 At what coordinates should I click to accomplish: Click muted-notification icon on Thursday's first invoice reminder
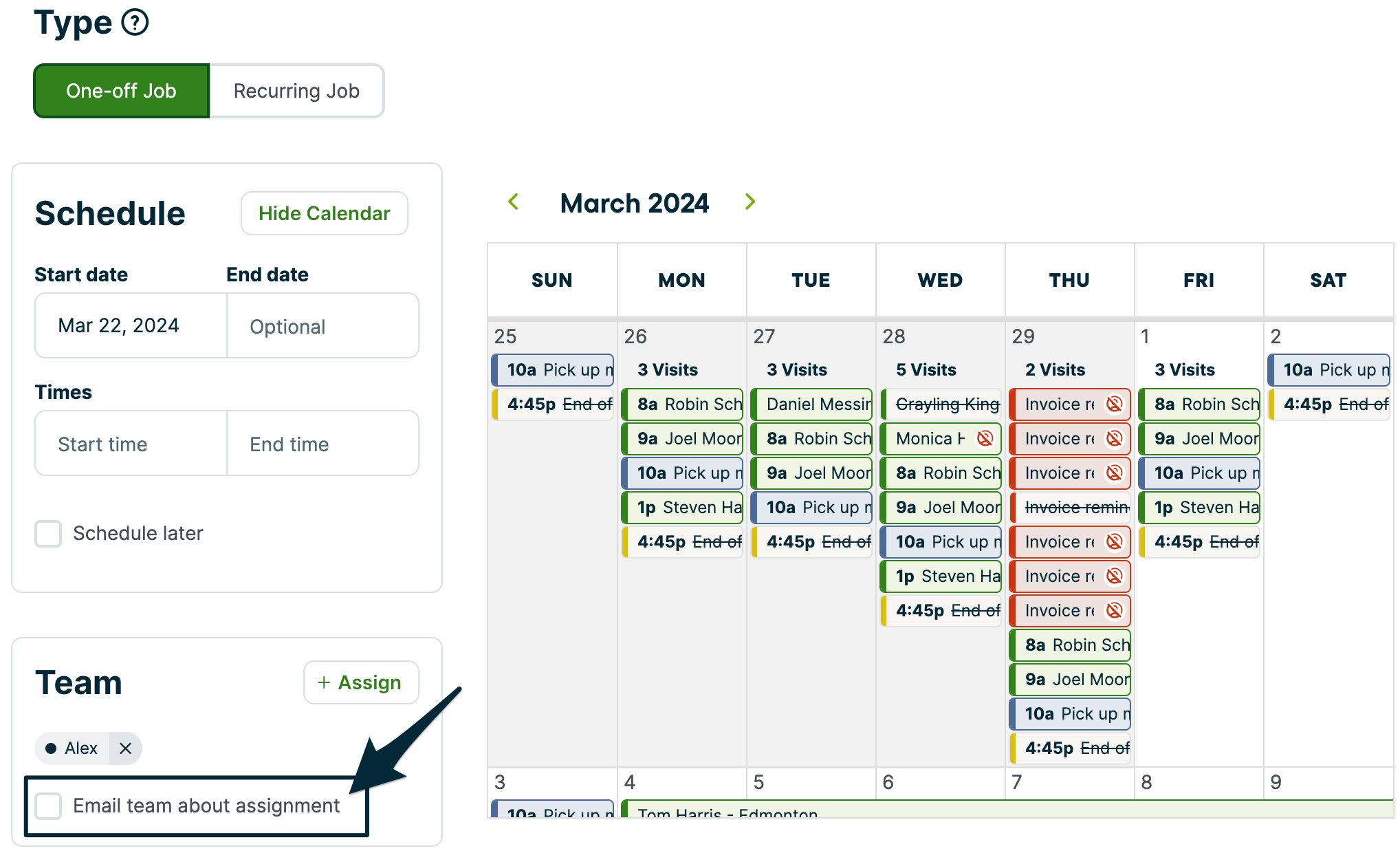tap(1115, 404)
